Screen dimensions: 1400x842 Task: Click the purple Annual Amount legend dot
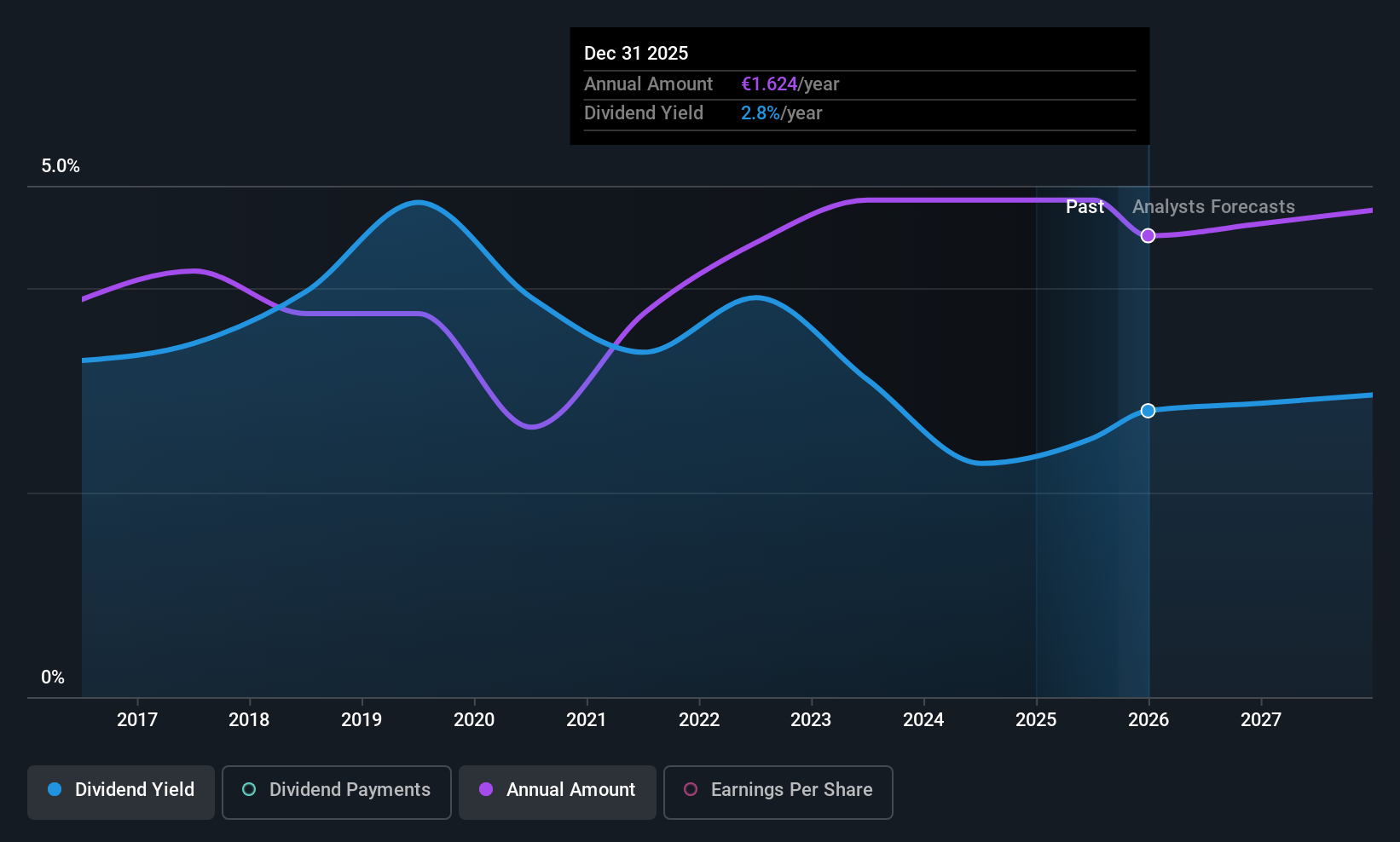point(486,790)
